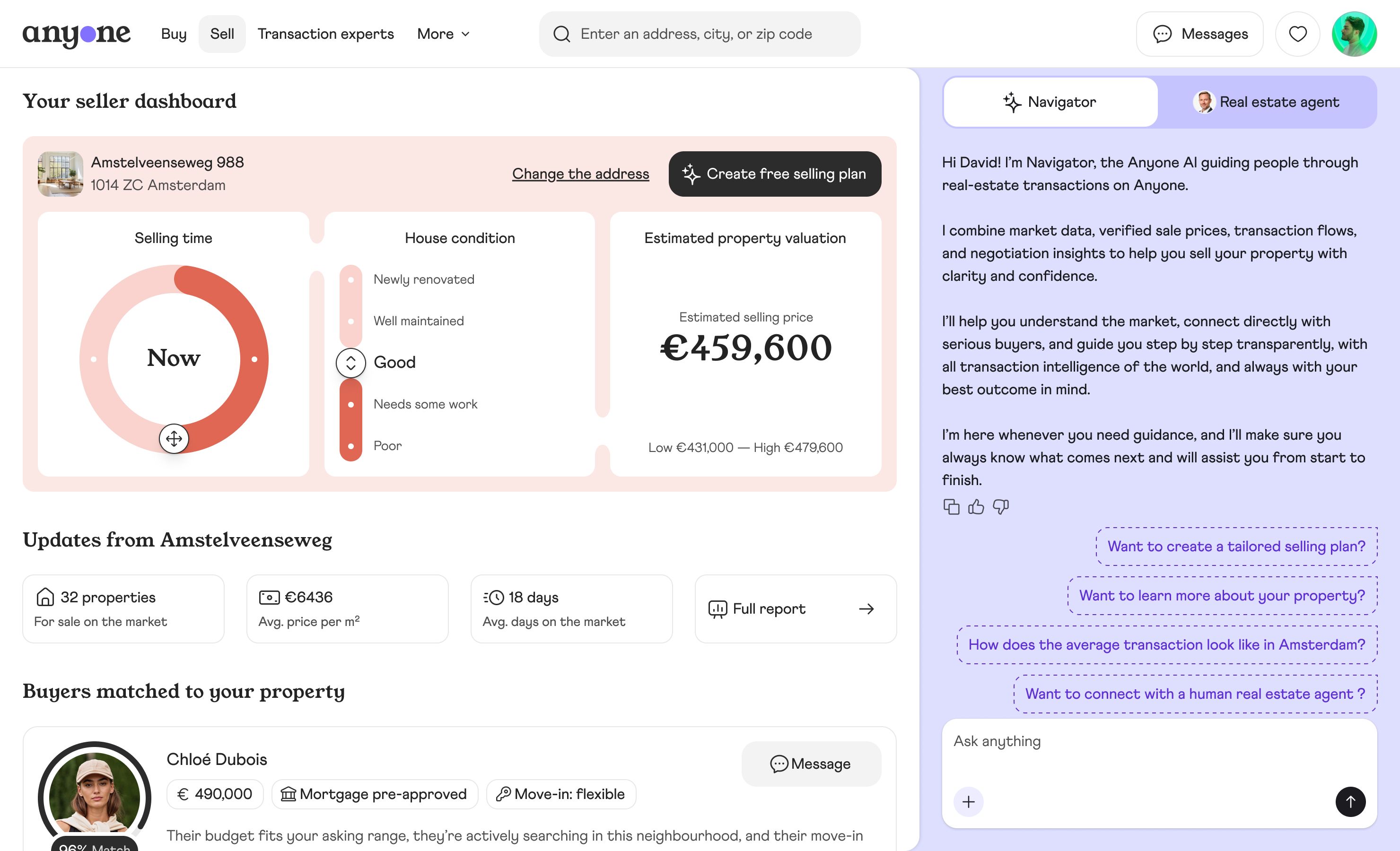Image resolution: width=1400 pixels, height=851 pixels.
Task: Click the bank icon on Mortgage pre-approved
Action: [x=289, y=794]
